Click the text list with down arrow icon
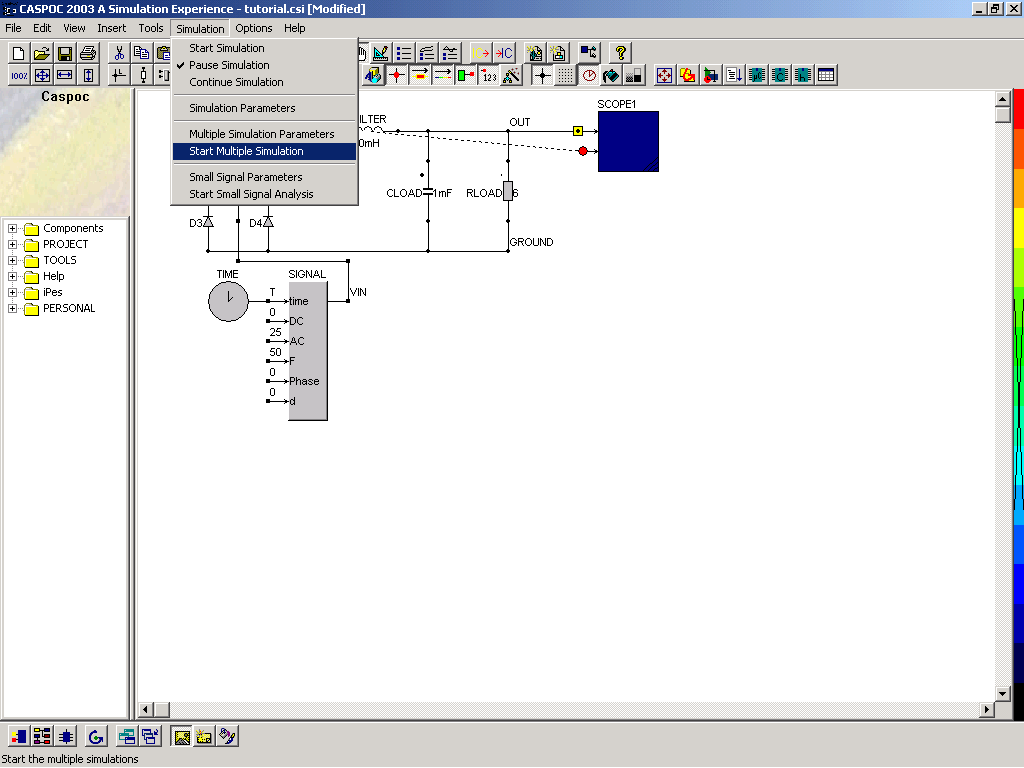1024x768 pixels. [733, 75]
